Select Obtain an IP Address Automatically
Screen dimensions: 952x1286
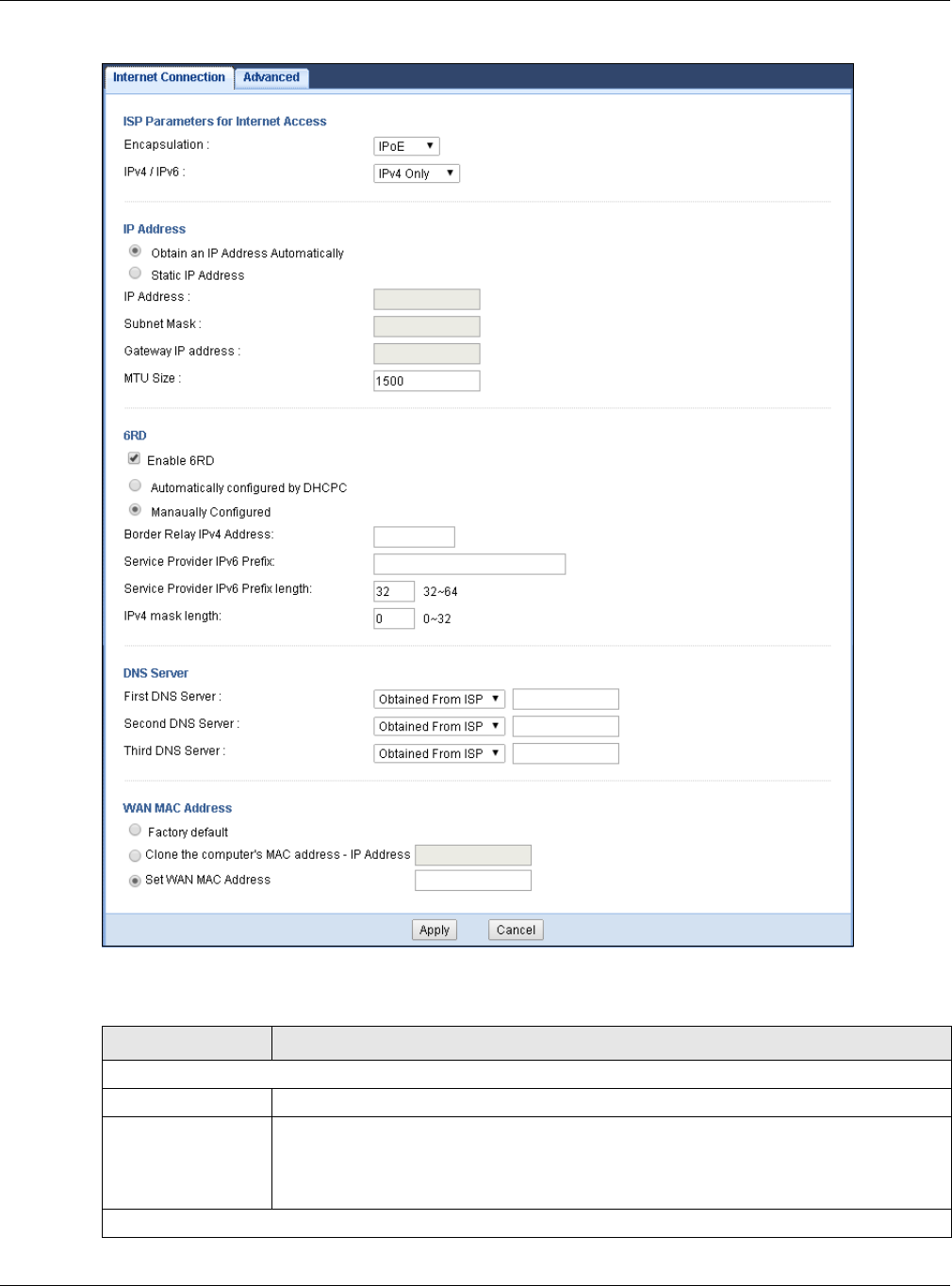coord(135,252)
